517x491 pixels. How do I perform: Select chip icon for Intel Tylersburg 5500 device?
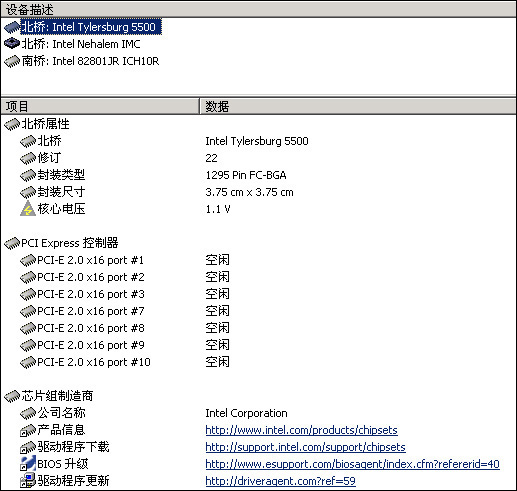[12, 27]
